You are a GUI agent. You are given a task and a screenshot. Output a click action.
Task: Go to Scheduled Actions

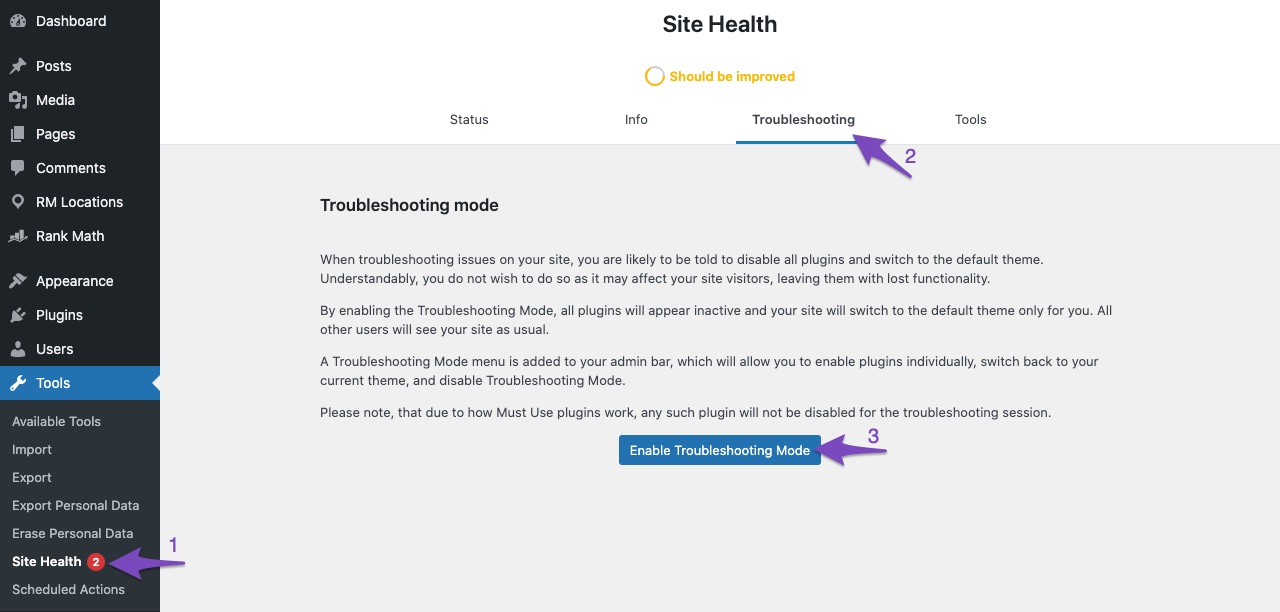(68, 589)
